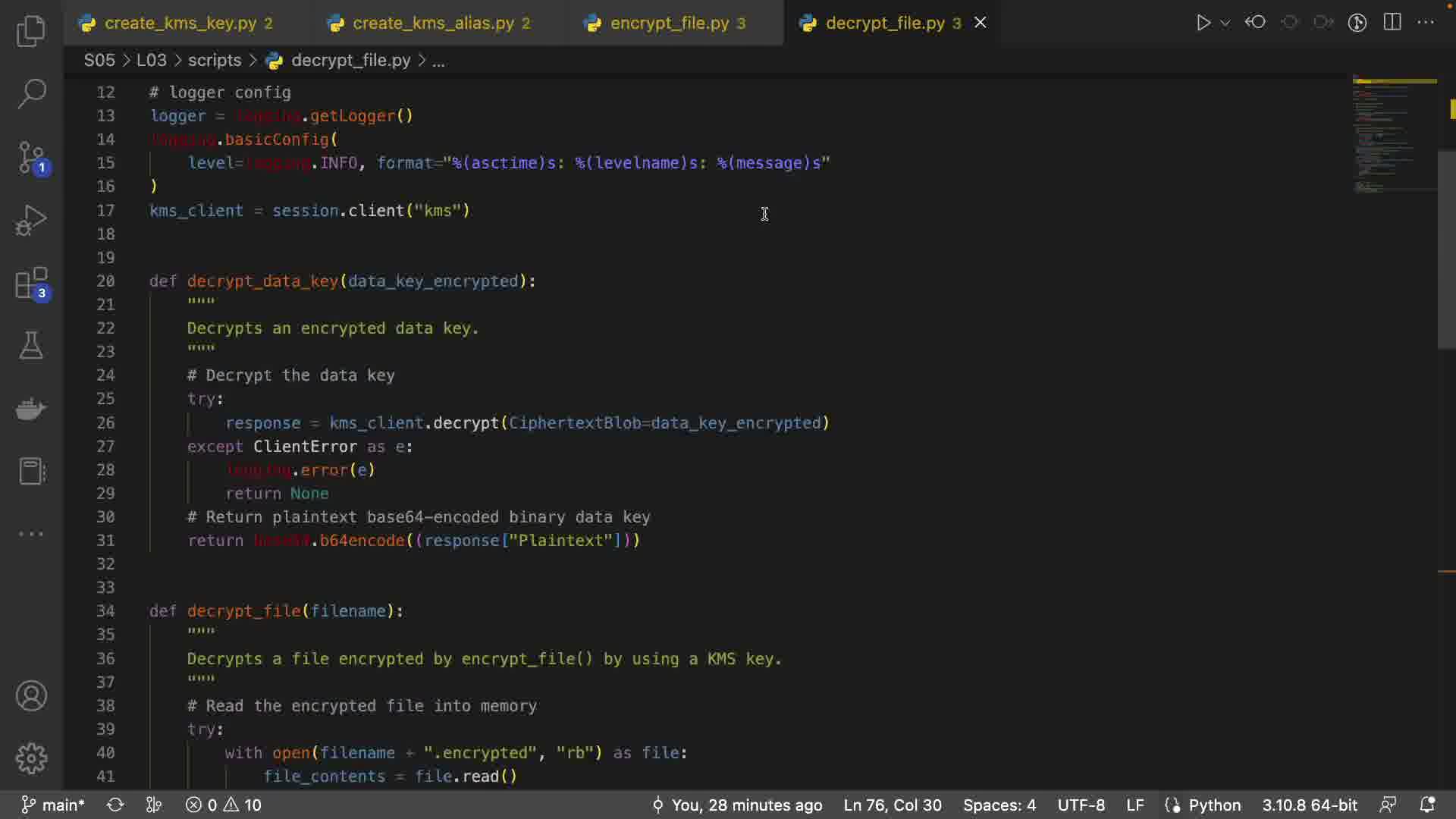Open Source Control view with badge
This screenshot has height=819, width=1456.
[31, 158]
